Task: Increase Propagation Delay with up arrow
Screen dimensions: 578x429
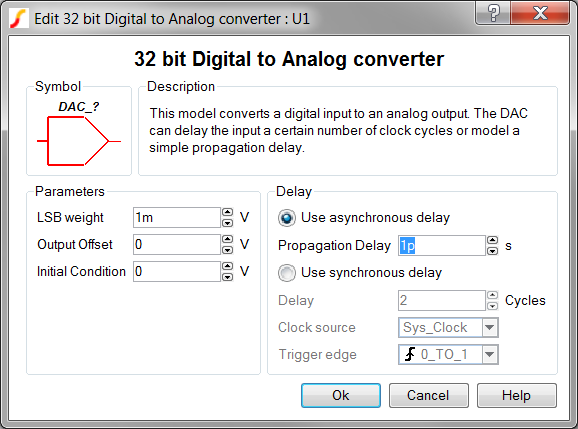Action: pyautogui.click(x=492, y=240)
